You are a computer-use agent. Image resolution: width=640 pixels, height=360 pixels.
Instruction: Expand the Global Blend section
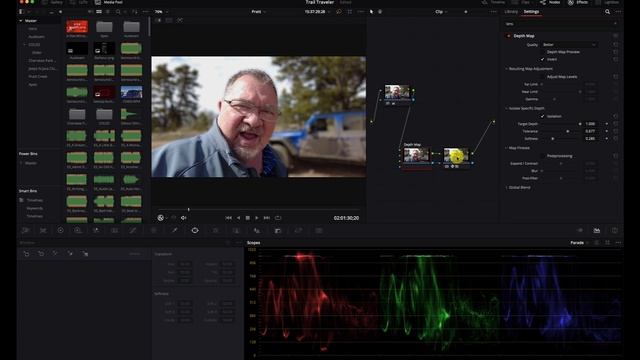507,188
